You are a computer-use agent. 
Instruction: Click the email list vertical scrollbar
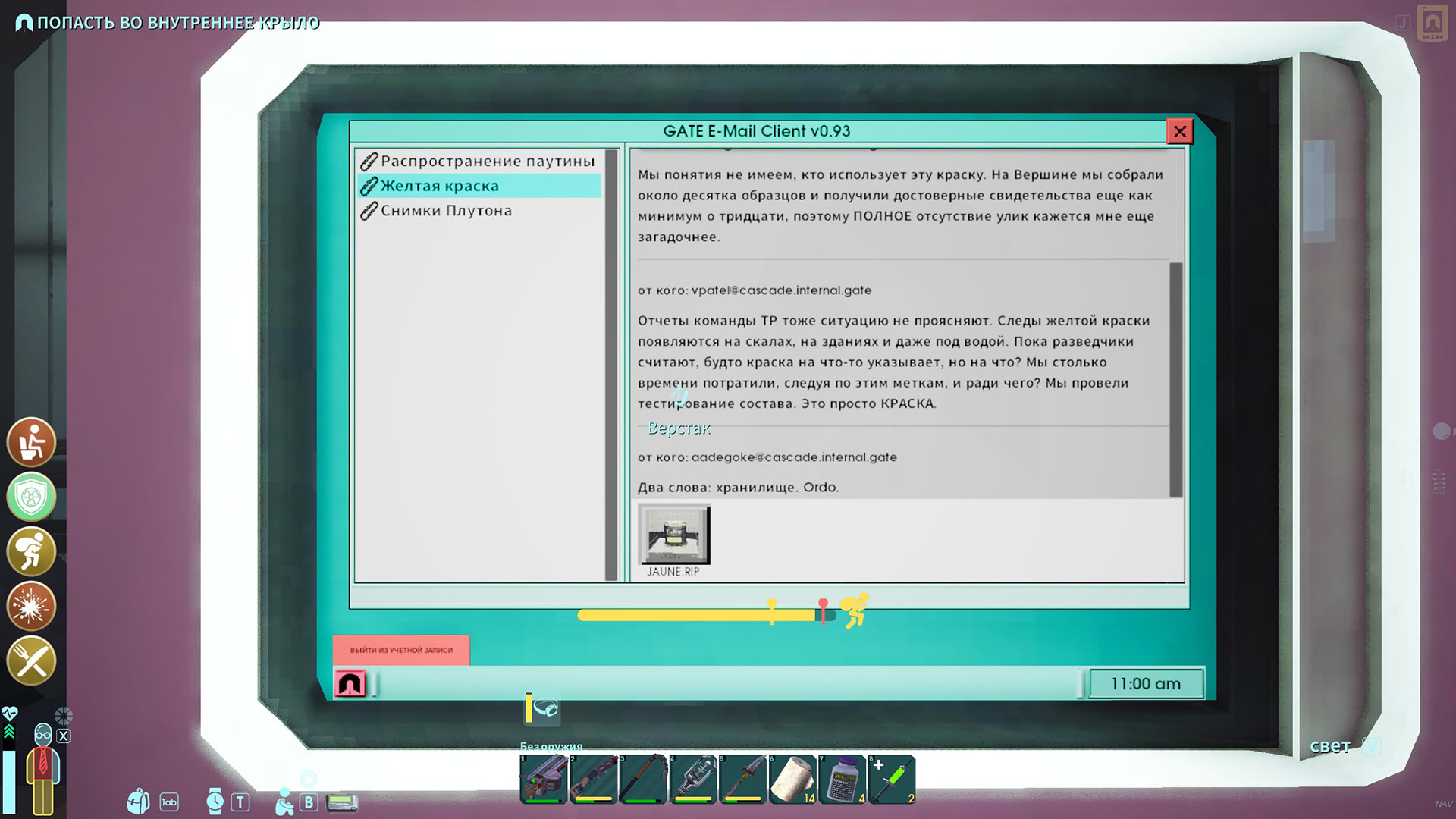[611, 365]
